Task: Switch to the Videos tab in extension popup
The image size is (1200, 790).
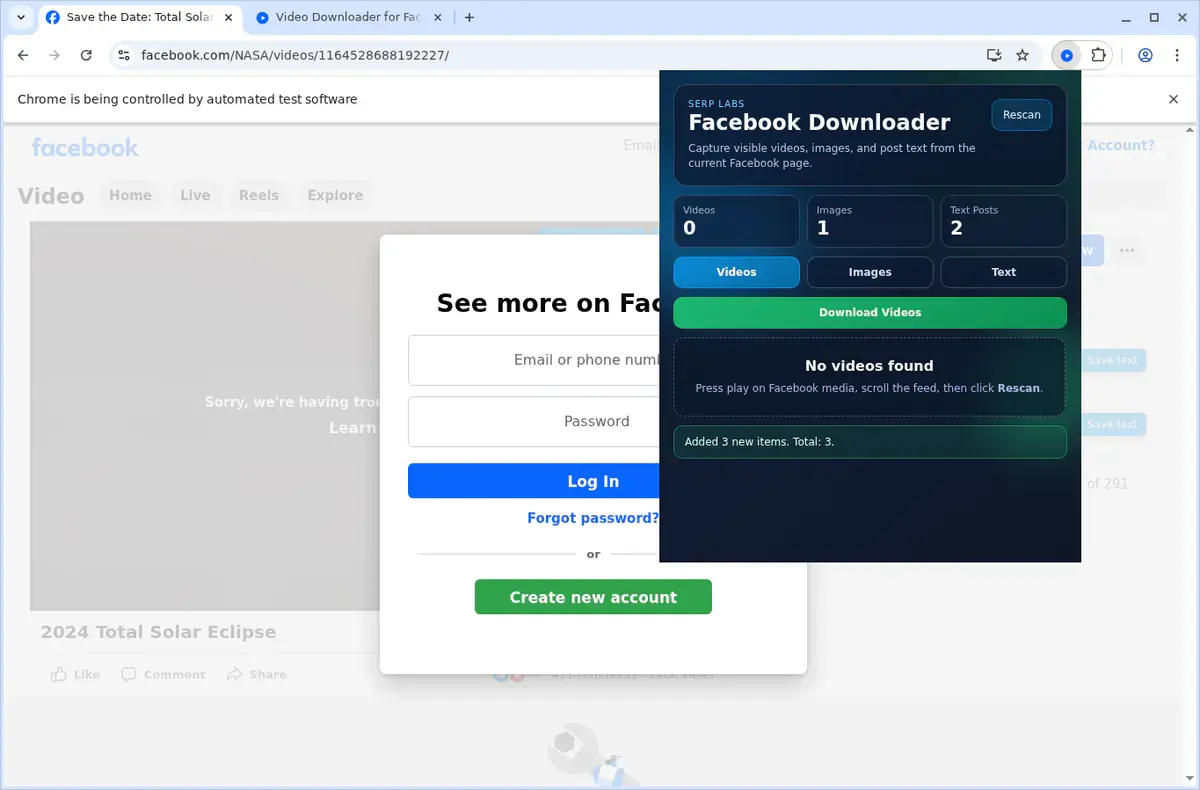Action: pyautogui.click(x=736, y=272)
